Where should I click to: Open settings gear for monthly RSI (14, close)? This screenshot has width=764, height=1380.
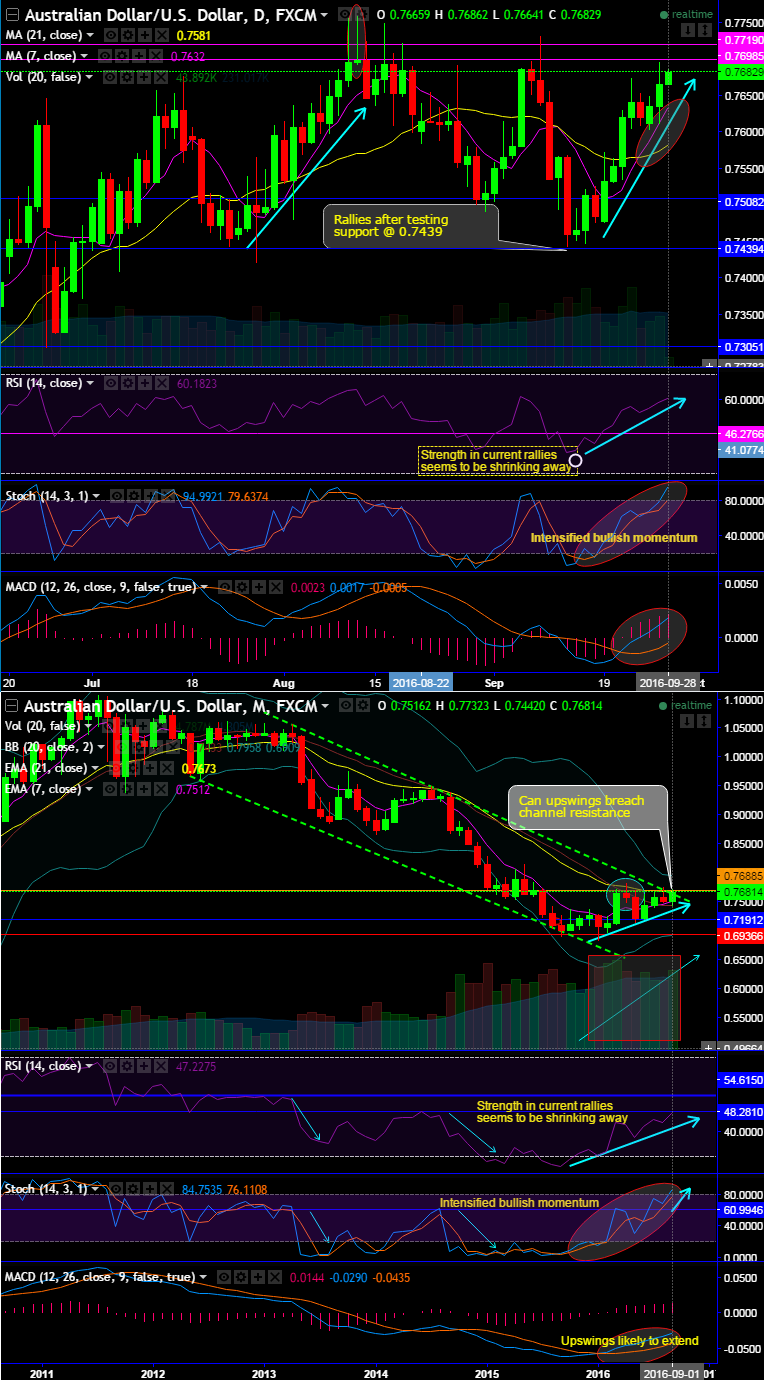click(127, 1066)
